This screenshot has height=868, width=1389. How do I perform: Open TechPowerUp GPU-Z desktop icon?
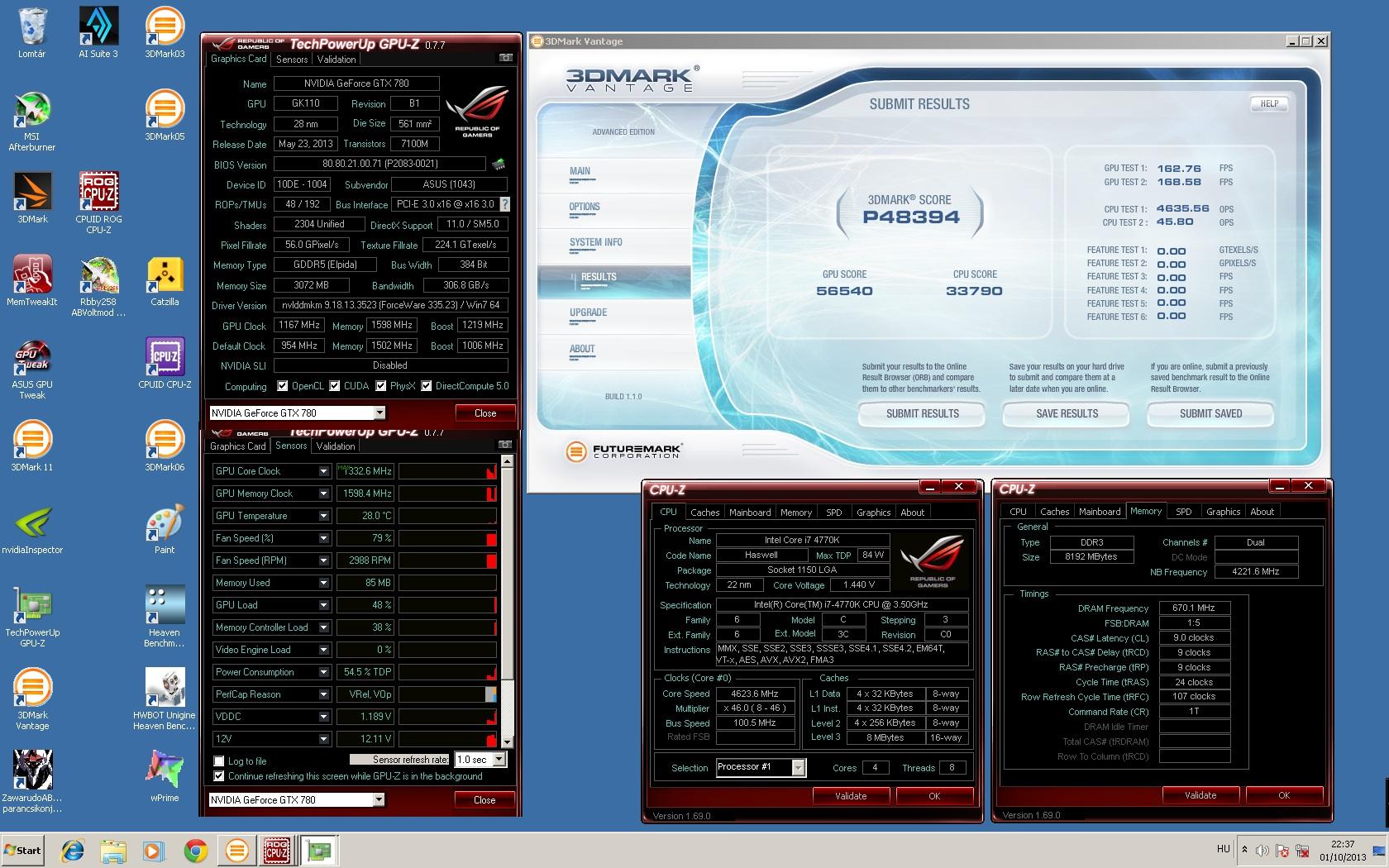(x=32, y=617)
